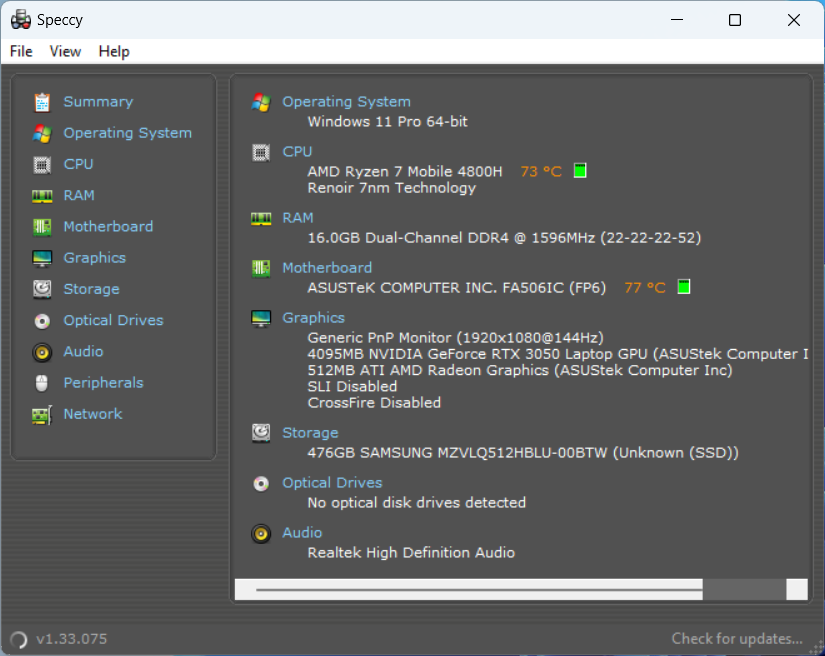This screenshot has height=656, width=825.
Task: Click the Windows flag icon in summary panel
Action: [x=261, y=102]
